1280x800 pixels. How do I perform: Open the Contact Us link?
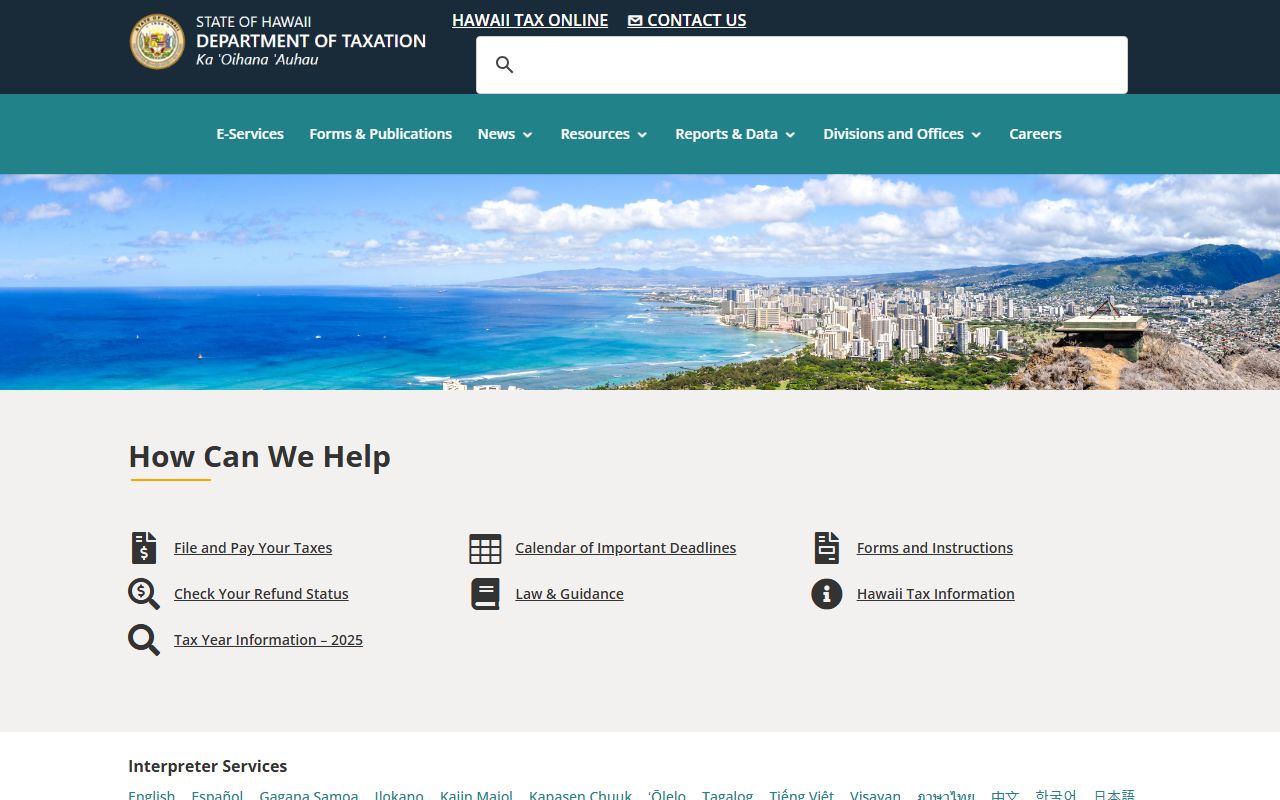coord(697,20)
